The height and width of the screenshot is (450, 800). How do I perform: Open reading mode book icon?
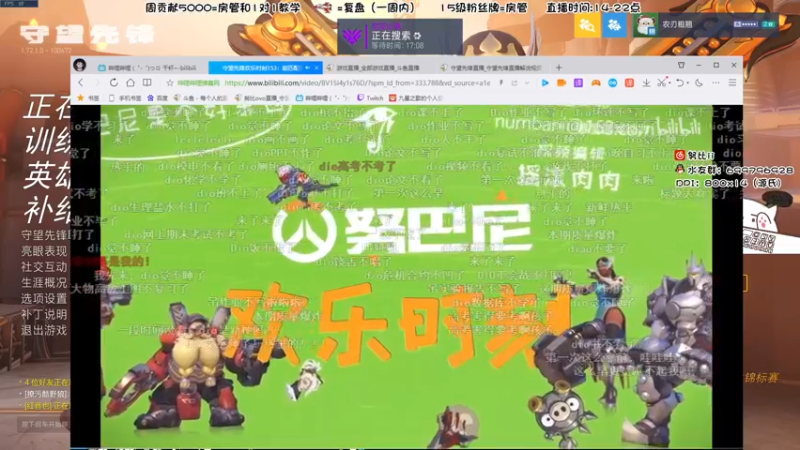(x=147, y=83)
